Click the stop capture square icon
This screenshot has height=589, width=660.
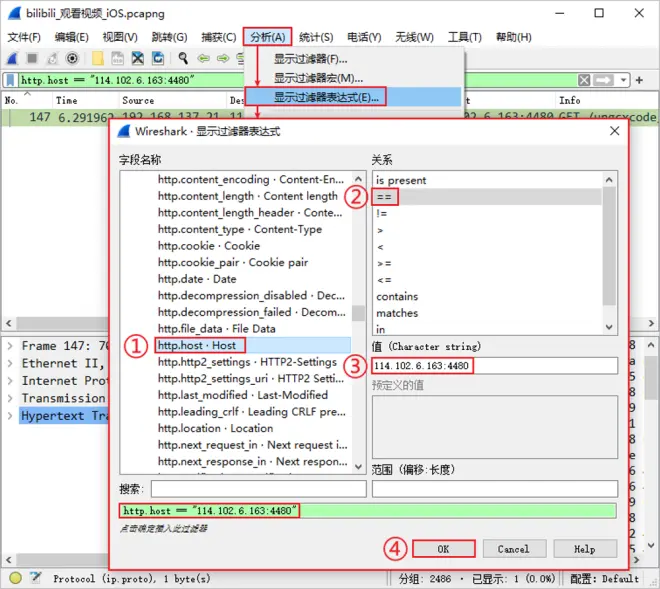pos(32,58)
